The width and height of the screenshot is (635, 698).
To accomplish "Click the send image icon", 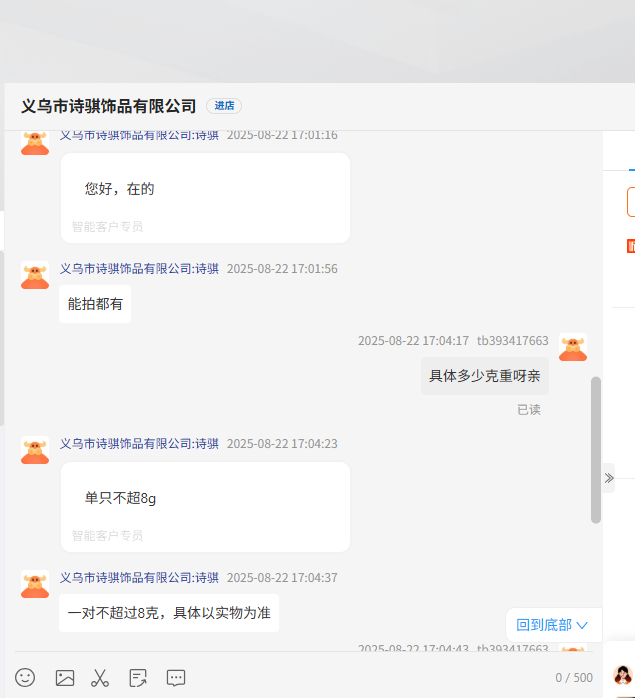I will [x=65, y=677].
